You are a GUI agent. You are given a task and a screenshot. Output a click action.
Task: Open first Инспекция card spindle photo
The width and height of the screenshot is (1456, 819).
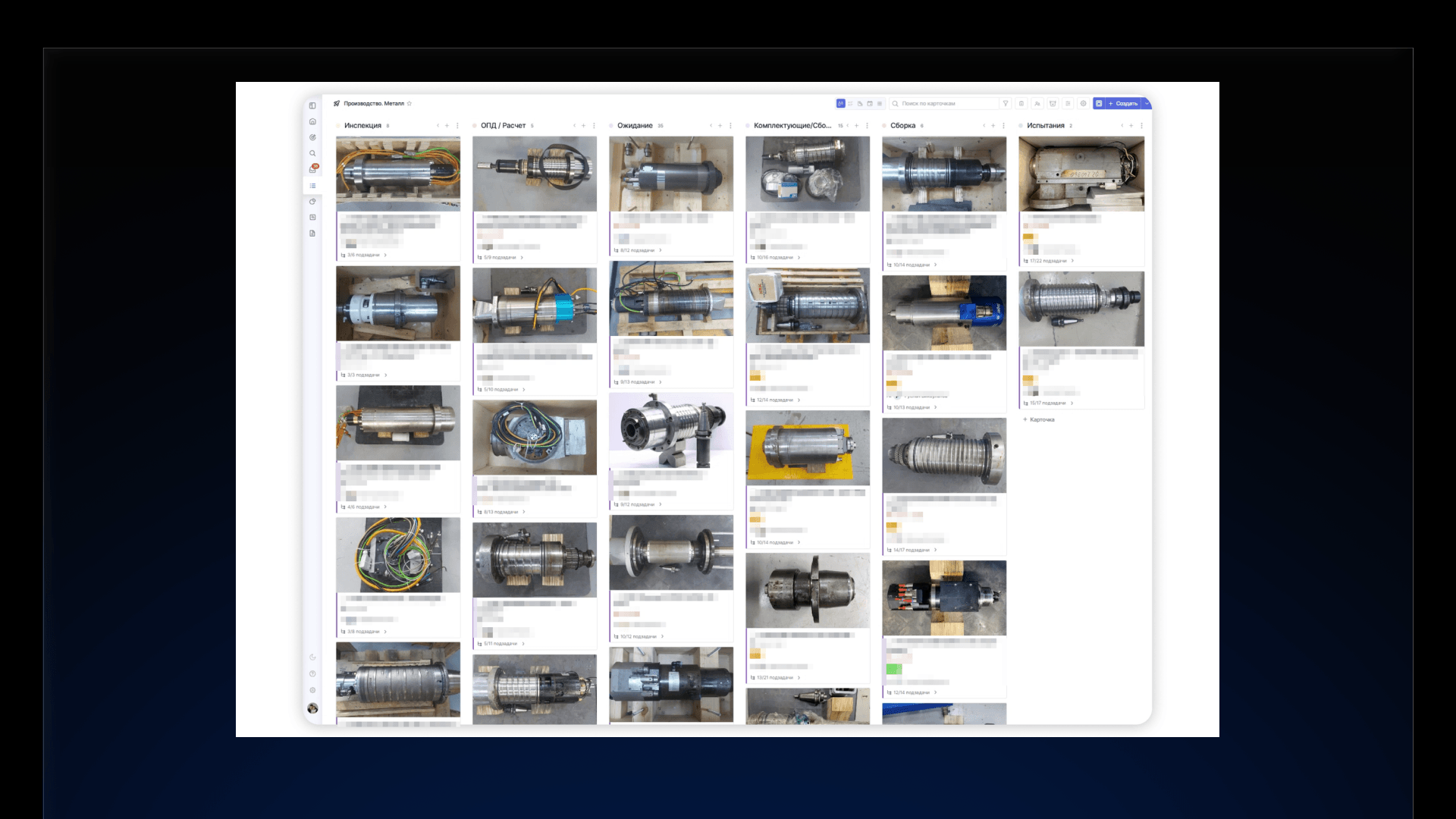pos(398,173)
